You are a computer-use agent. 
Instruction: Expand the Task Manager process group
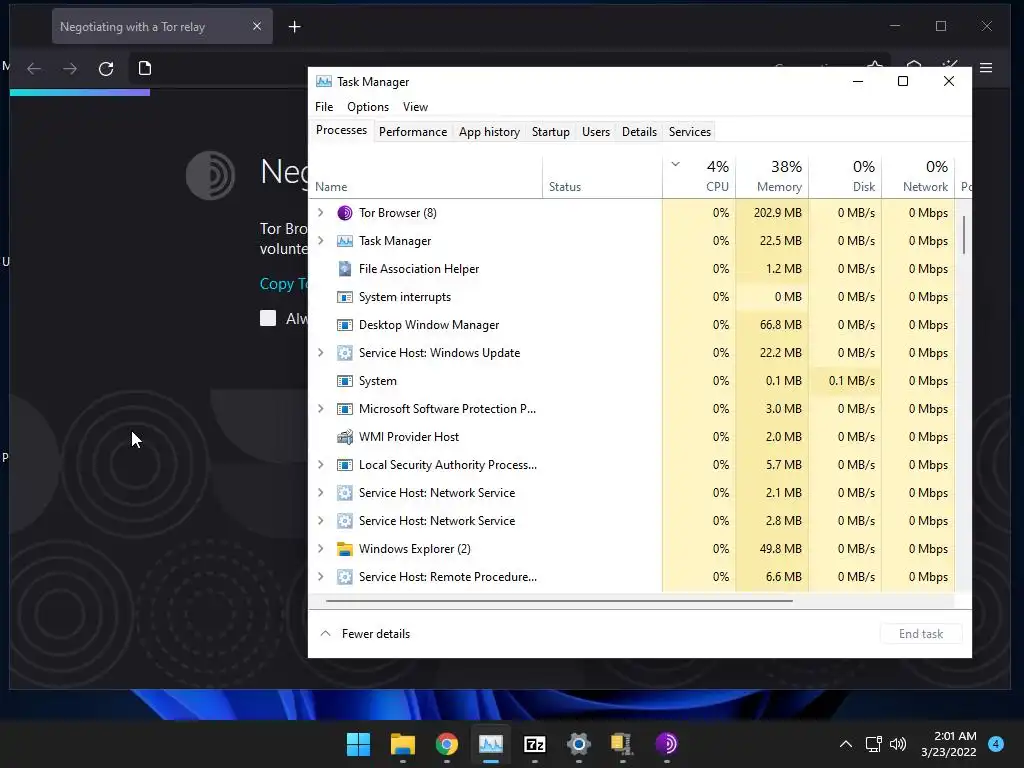(321, 241)
